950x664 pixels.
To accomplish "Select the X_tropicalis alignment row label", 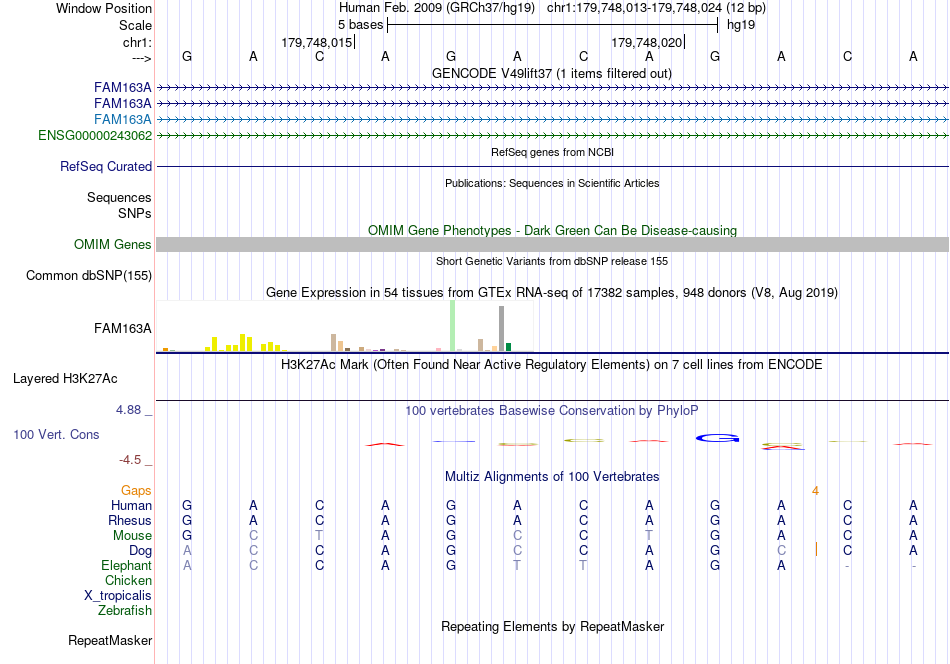I will [x=118, y=596].
